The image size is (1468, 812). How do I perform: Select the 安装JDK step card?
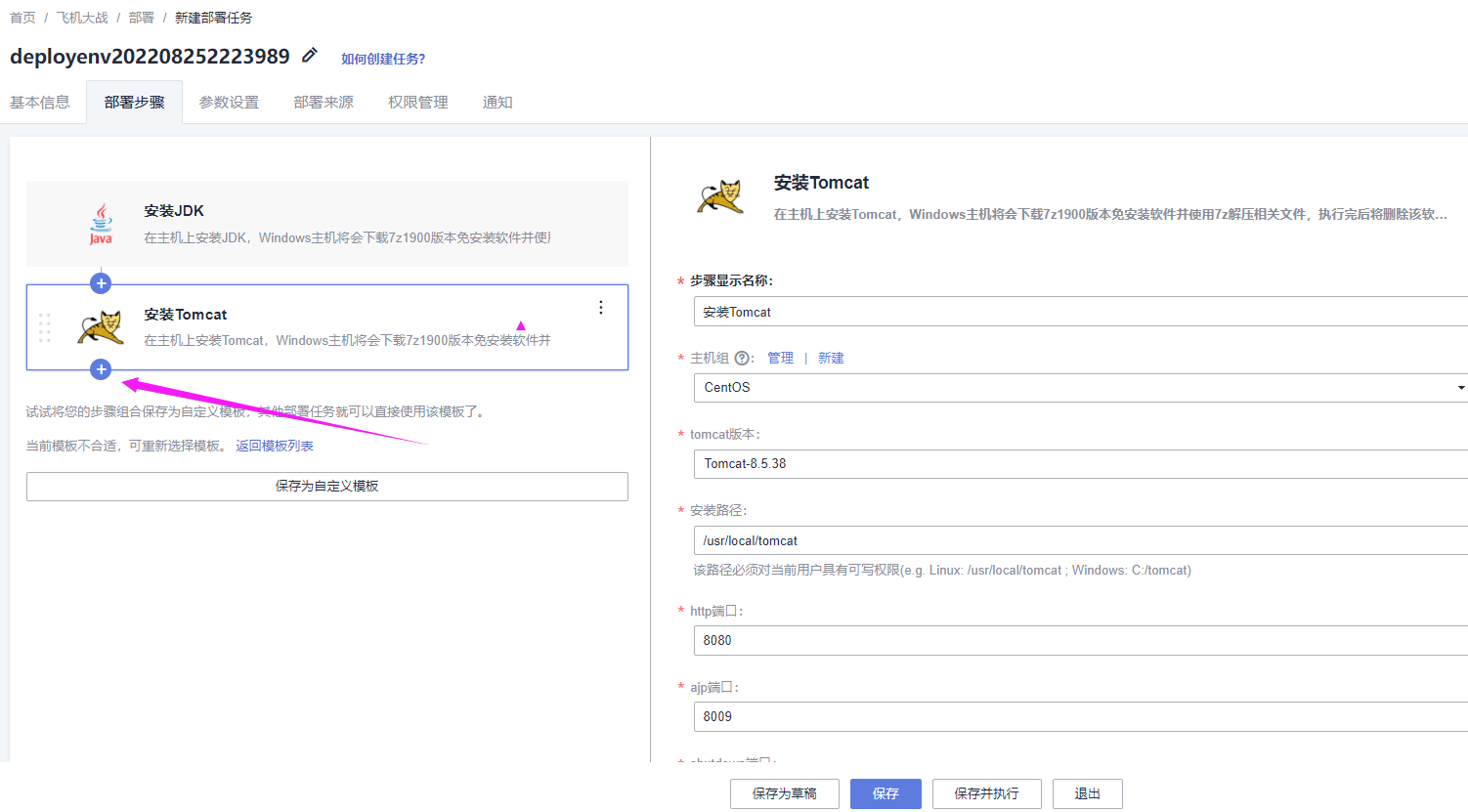[327, 224]
